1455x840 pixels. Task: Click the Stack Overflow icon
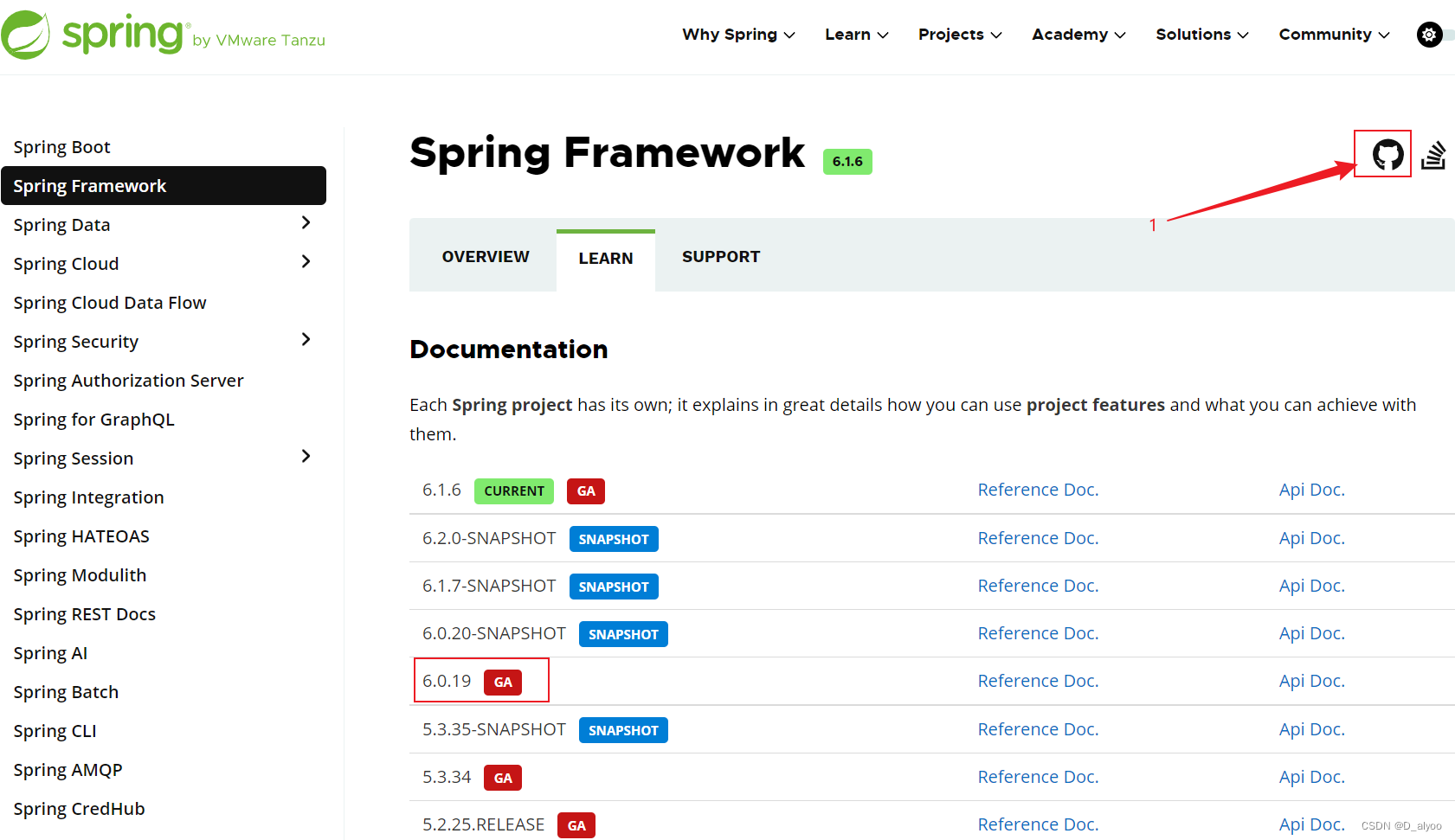[1434, 153]
